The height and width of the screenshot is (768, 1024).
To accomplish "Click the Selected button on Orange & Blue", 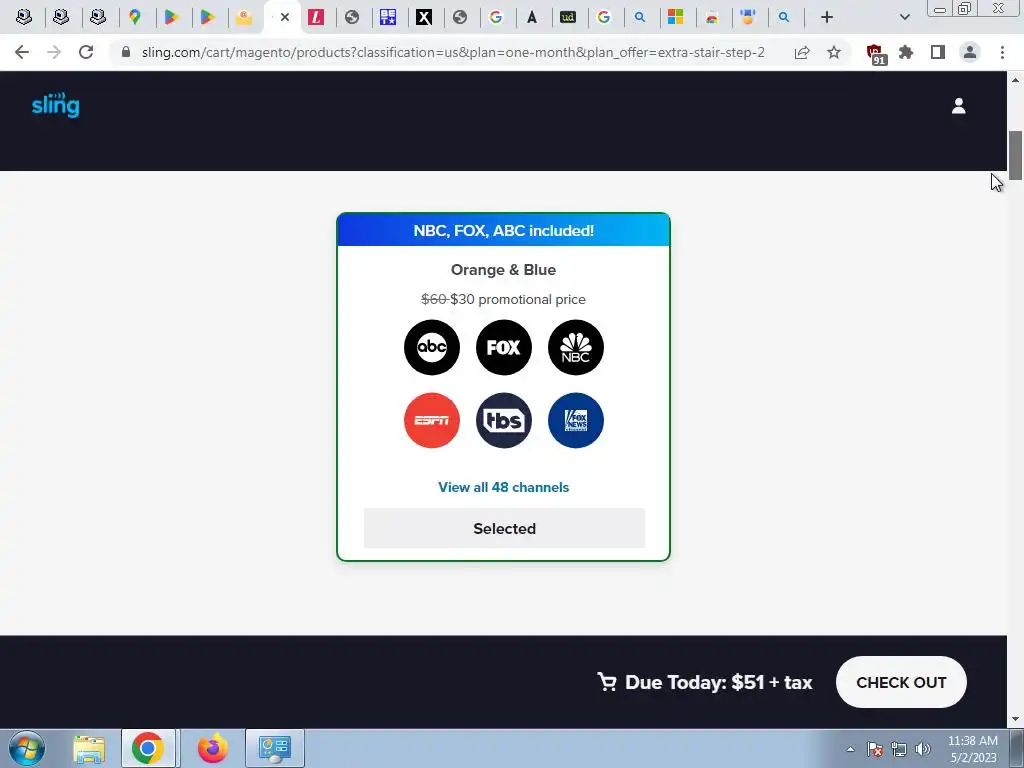I will 504,528.
